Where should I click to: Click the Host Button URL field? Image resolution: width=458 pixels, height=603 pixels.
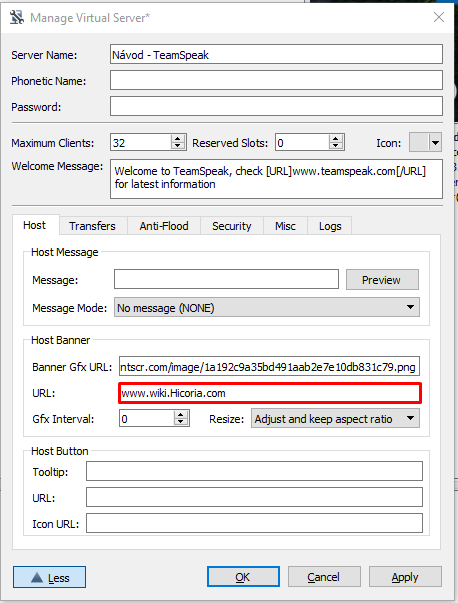[x=254, y=497]
